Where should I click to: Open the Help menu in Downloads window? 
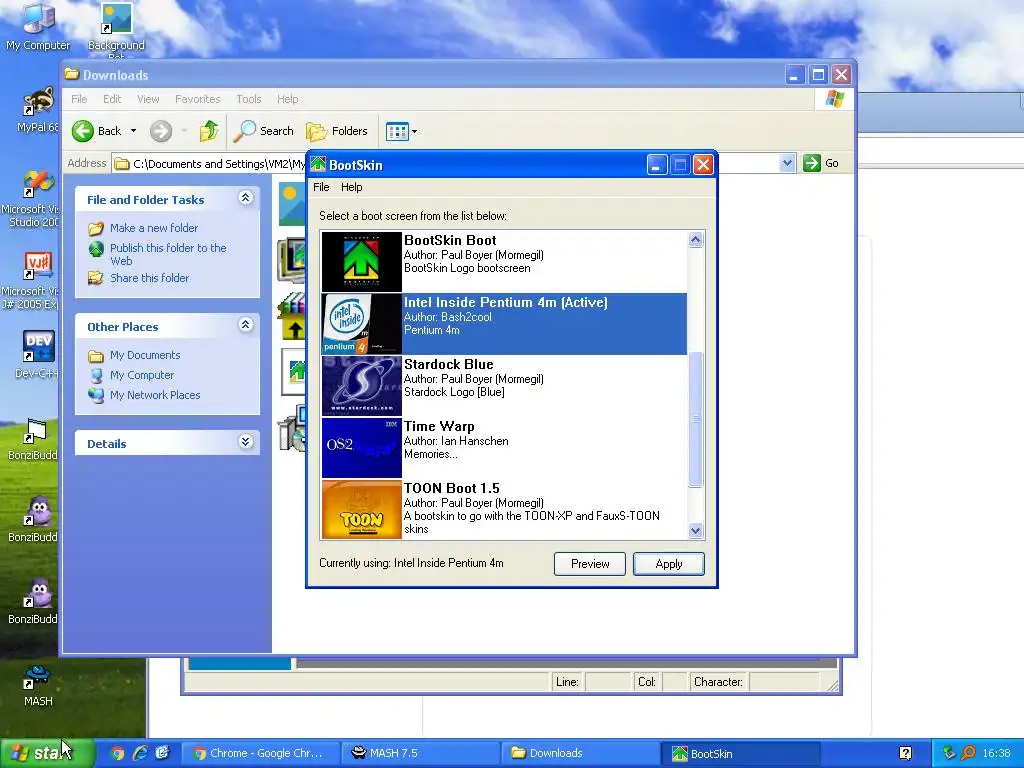click(x=287, y=99)
